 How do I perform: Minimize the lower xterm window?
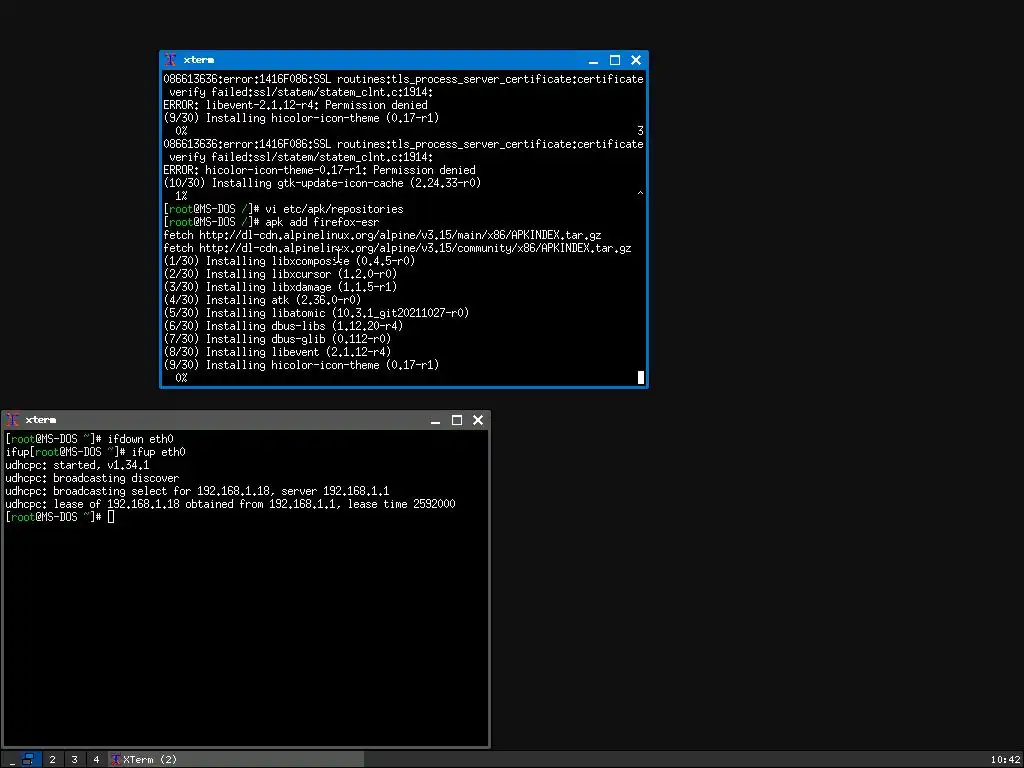(x=435, y=421)
